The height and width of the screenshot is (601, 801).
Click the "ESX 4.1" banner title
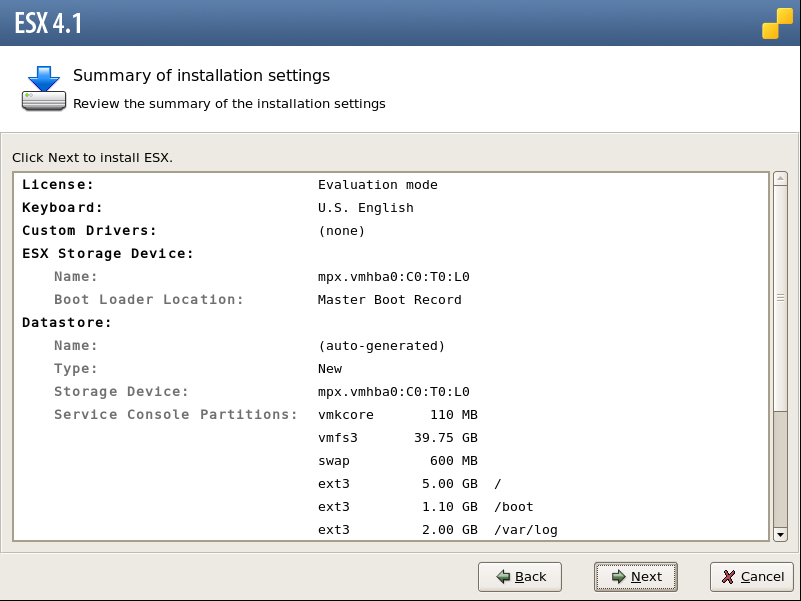pos(48,23)
